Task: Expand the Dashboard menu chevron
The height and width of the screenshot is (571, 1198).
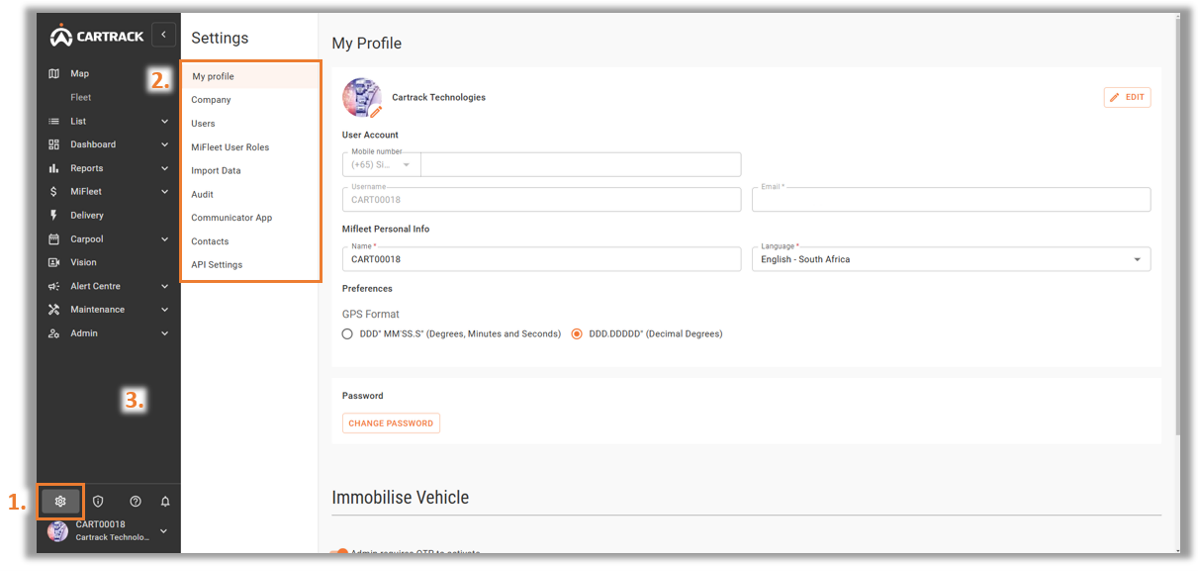Action: [164, 144]
